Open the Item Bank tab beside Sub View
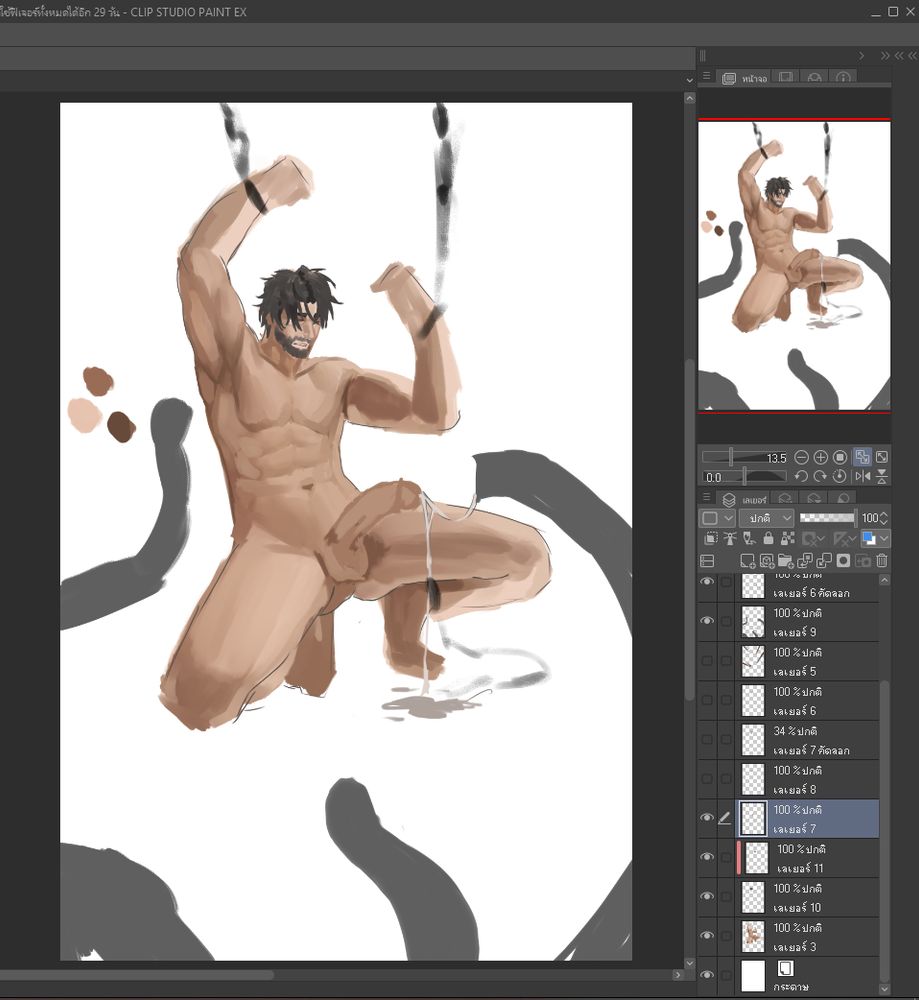 point(814,77)
